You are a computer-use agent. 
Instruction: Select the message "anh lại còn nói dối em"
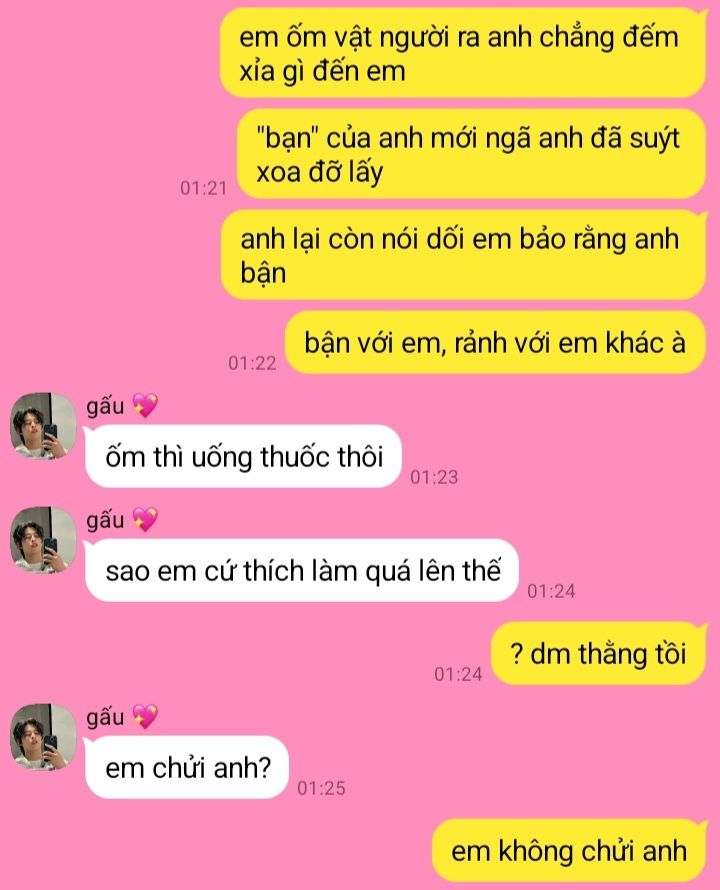tap(463, 255)
